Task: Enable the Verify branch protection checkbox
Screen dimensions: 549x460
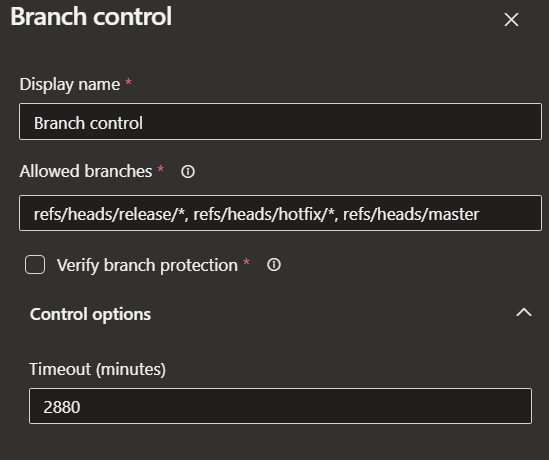Action: point(35,265)
